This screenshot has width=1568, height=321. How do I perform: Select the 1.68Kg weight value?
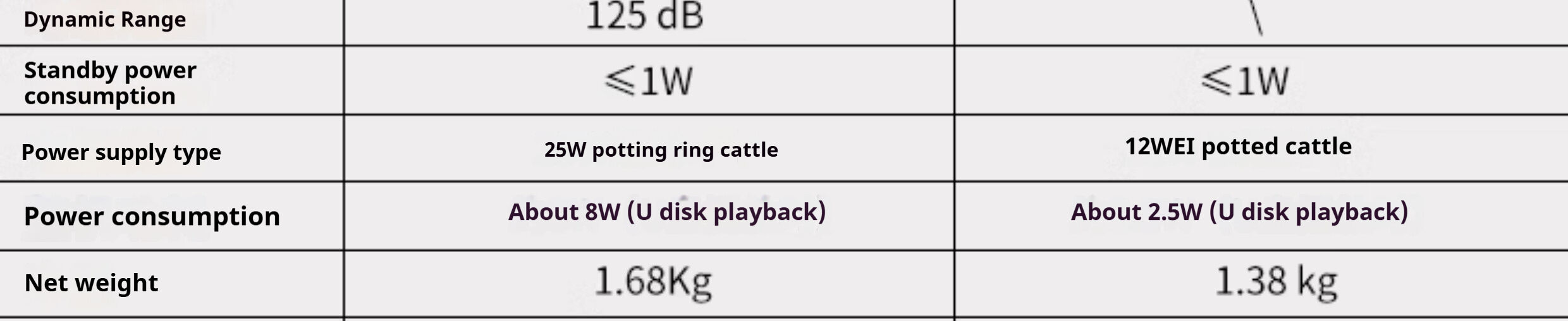653,281
